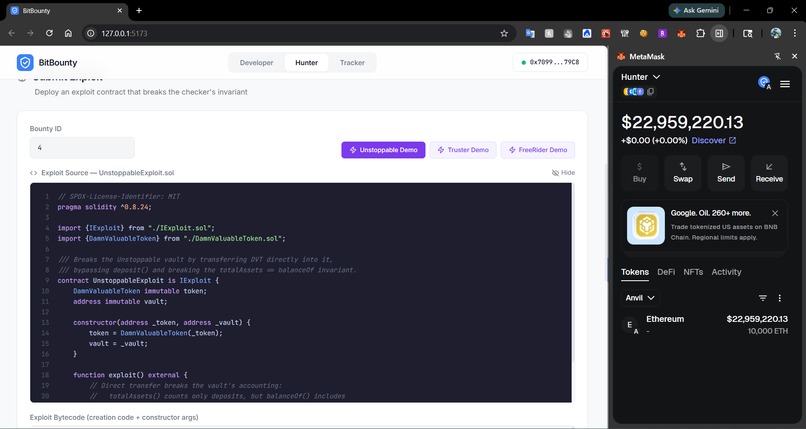This screenshot has height=429, width=806.
Task: Filter the MetaMask token list
Action: [763, 298]
